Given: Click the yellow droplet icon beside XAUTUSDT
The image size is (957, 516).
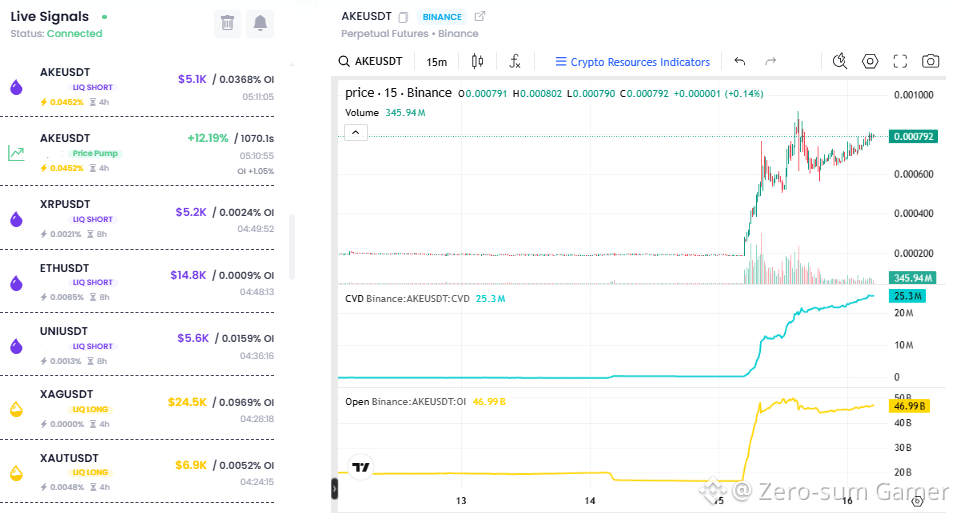Looking at the screenshot, I should coord(16,473).
